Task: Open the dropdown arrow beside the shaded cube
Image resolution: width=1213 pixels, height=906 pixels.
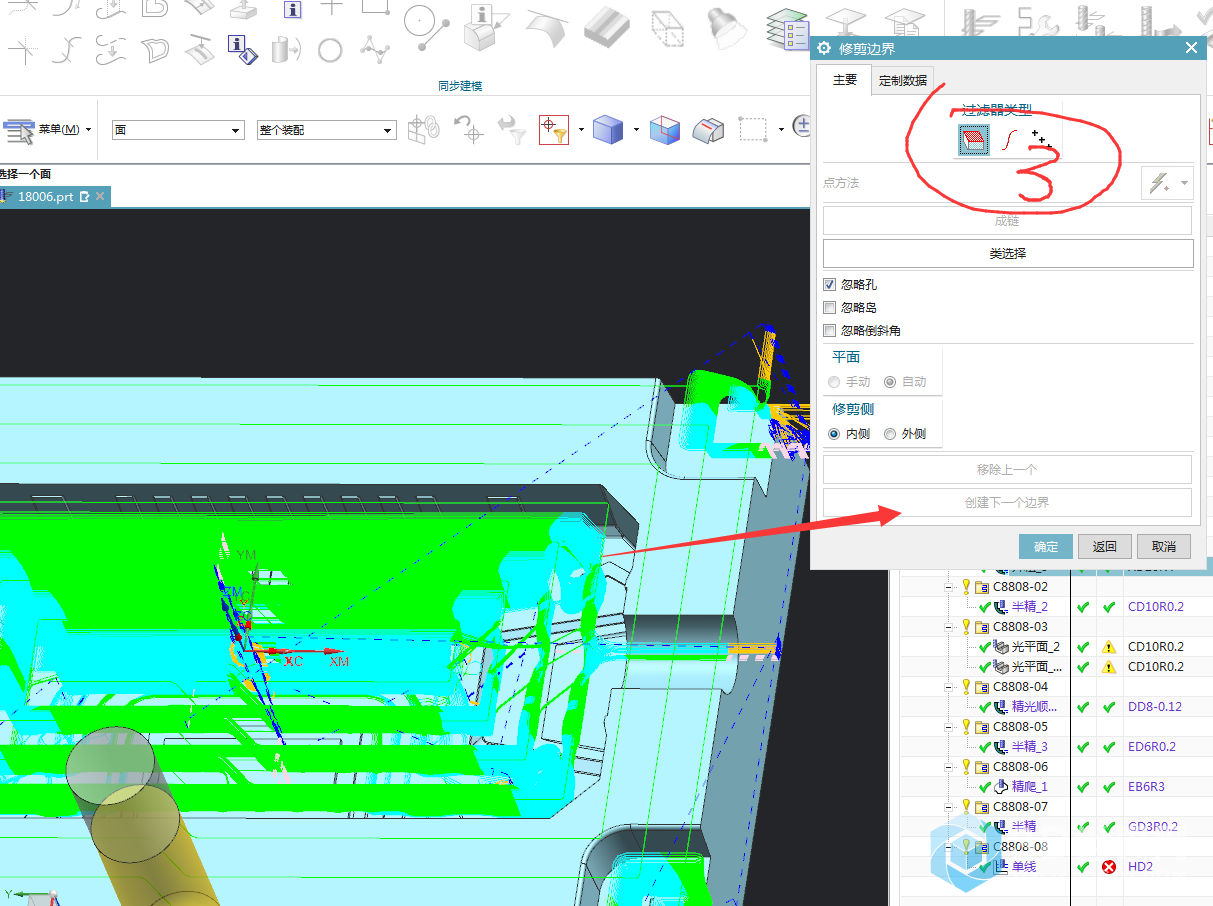Action: (636, 130)
